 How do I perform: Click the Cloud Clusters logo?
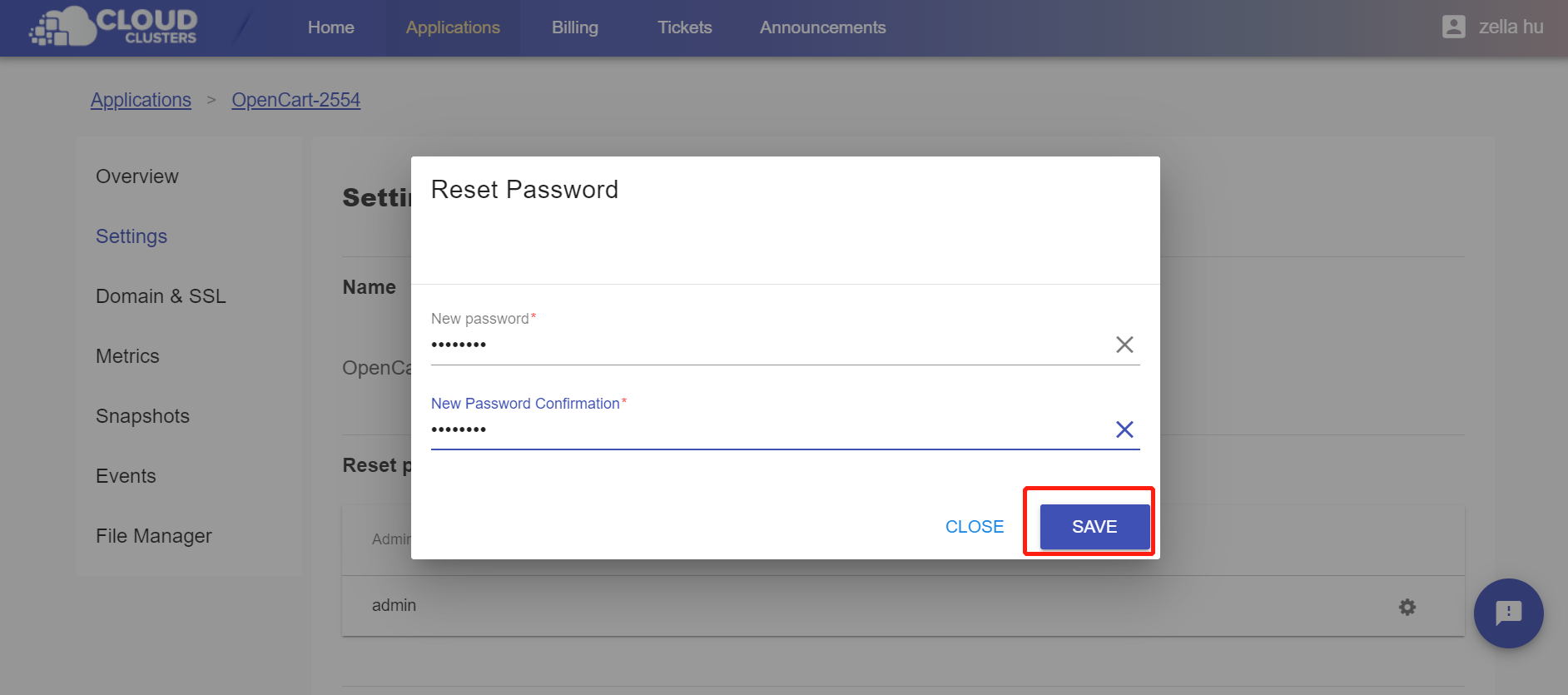113,27
